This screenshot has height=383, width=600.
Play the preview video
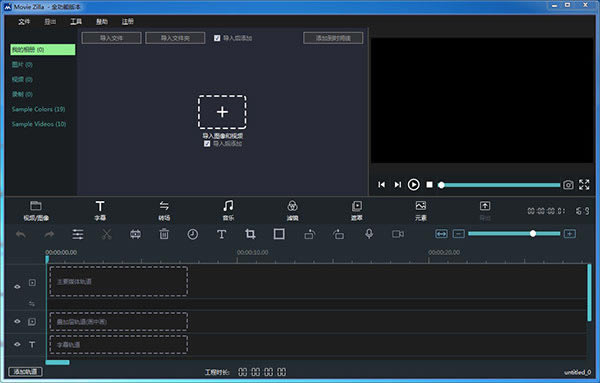click(413, 185)
